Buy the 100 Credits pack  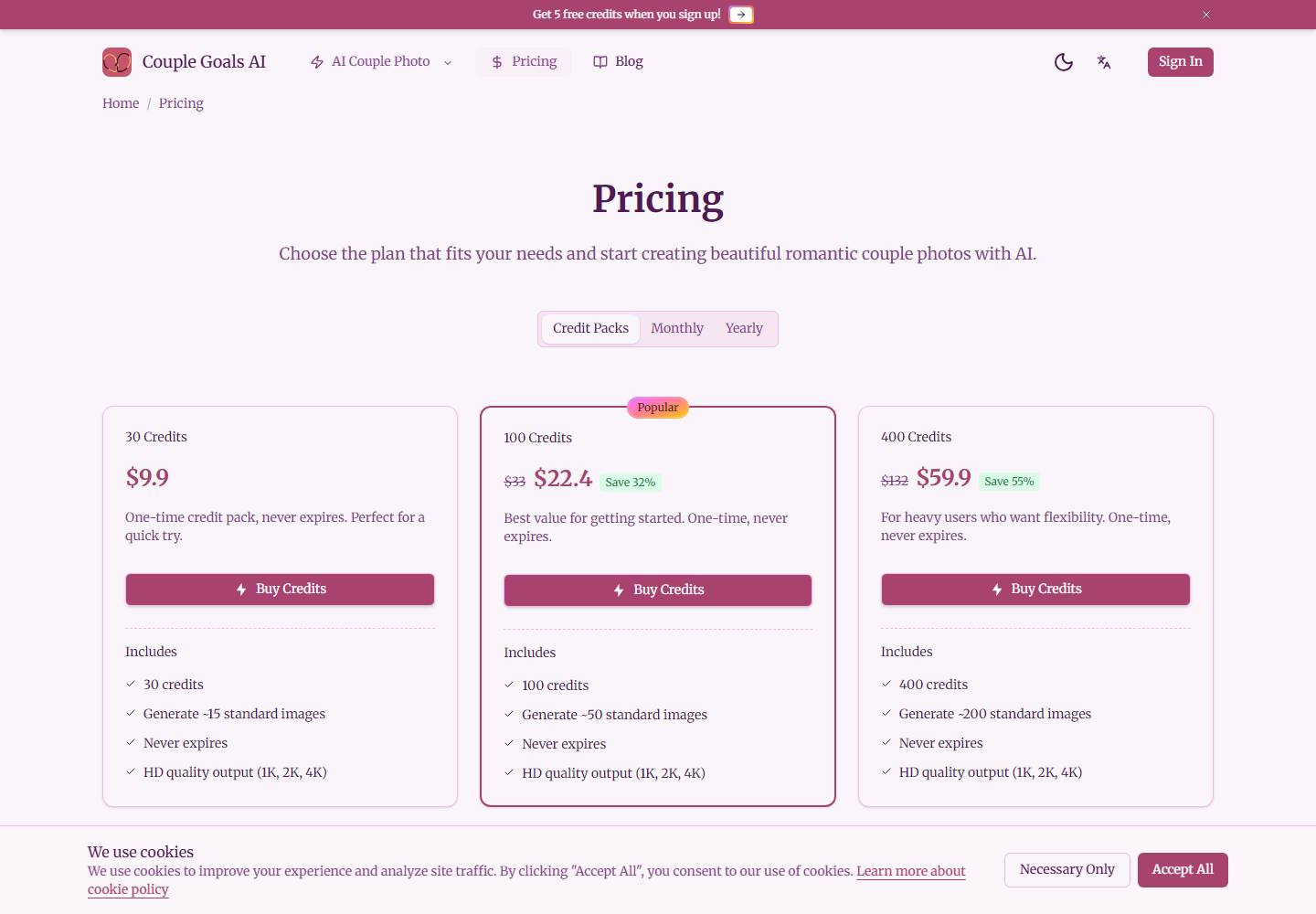[x=658, y=590]
